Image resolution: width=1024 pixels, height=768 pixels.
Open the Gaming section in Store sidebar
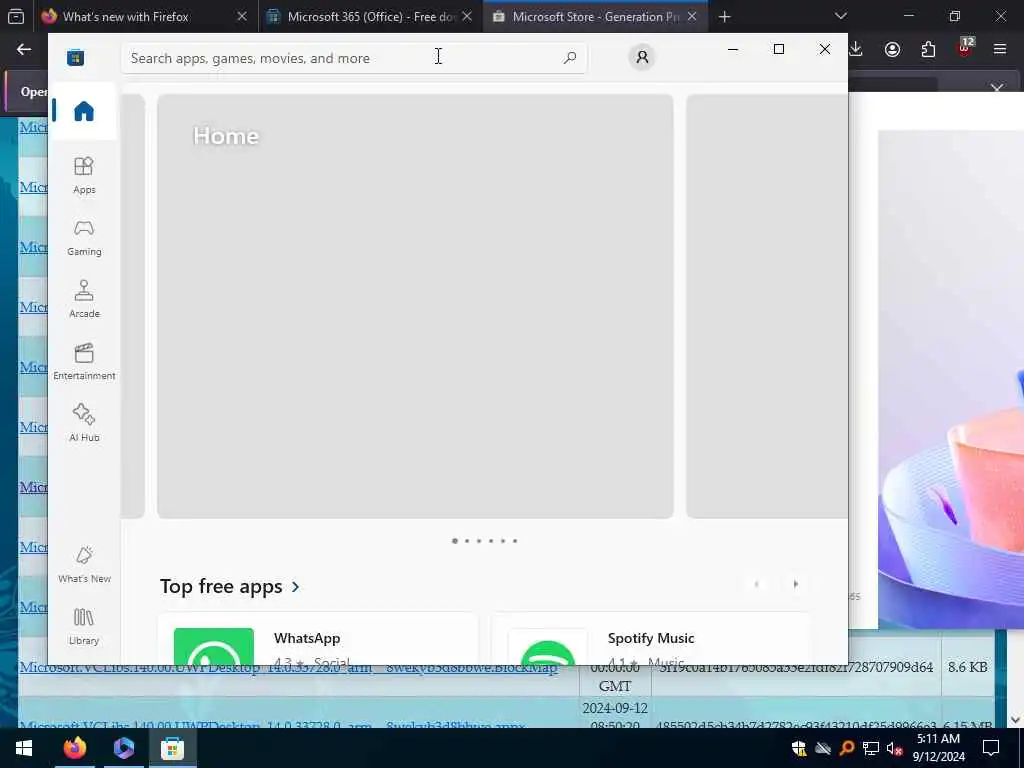click(x=84, y=237)
